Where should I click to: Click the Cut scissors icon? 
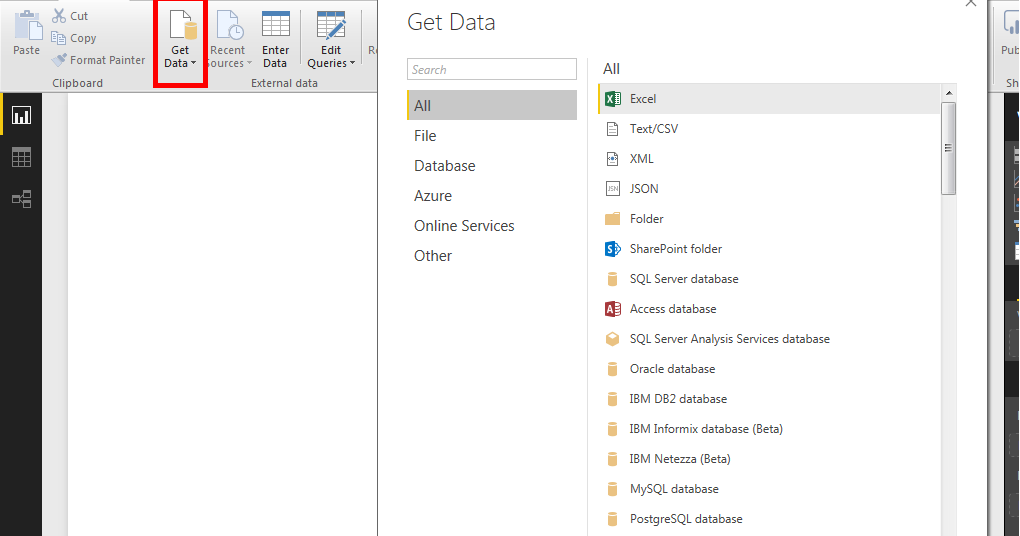click(x=59, y=16)
